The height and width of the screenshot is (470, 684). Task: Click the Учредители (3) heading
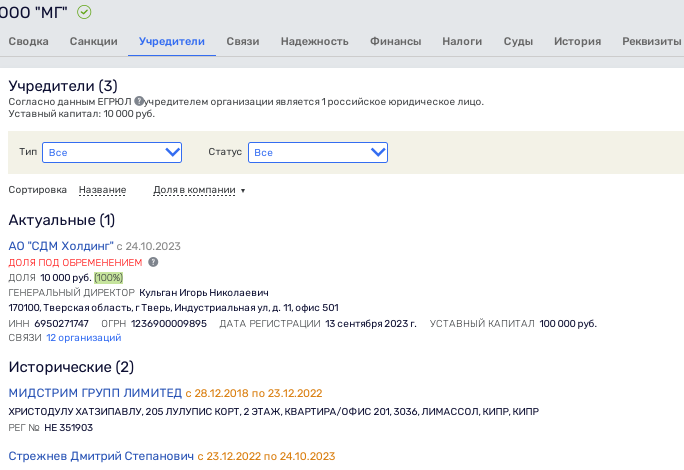(63, 86)
